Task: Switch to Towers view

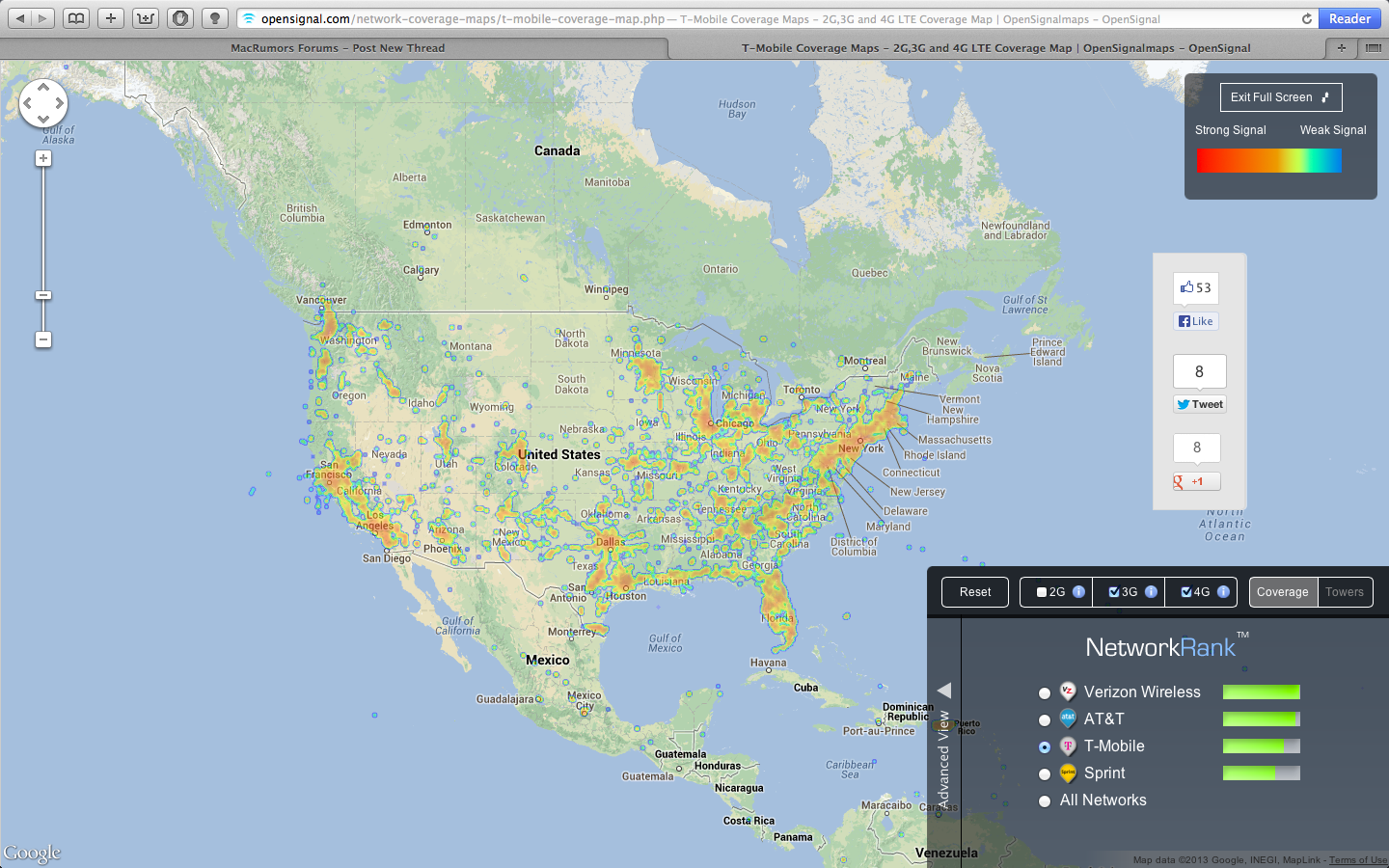Action: point(1345,592)
